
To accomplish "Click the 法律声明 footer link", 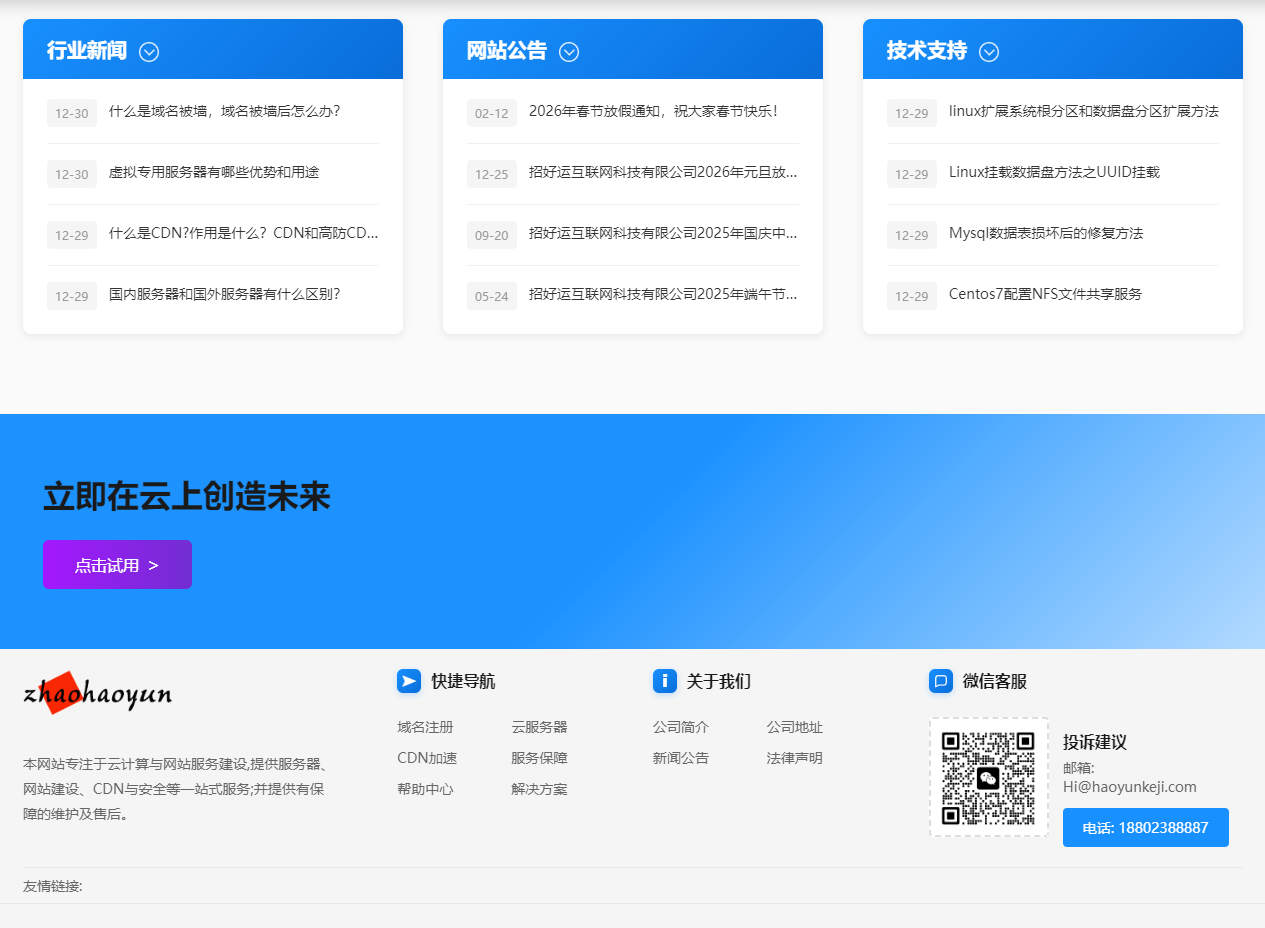I will coord(794,758).
